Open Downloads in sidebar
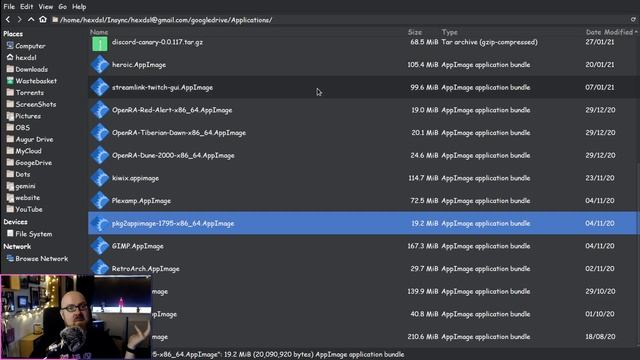Screen dimensions: 640x360 27,69
